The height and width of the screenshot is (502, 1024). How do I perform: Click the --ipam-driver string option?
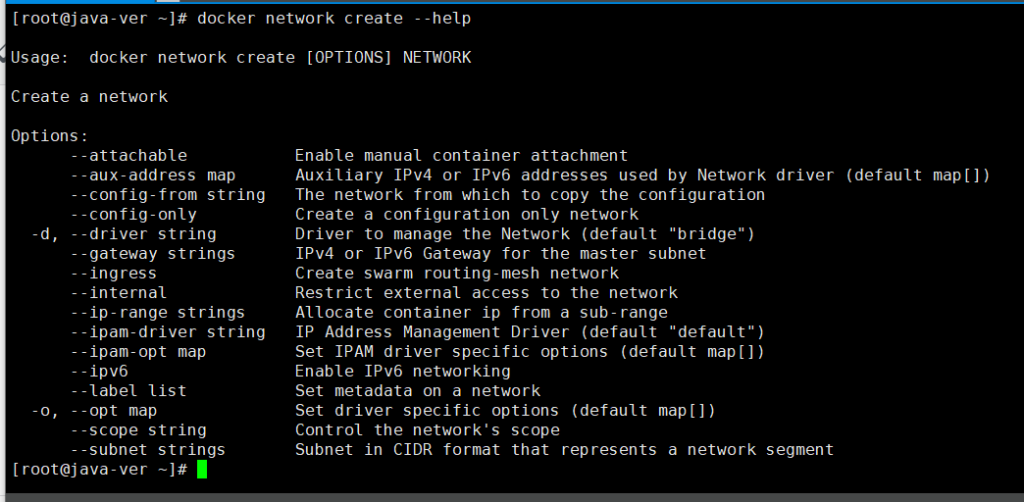click(167, 332)
